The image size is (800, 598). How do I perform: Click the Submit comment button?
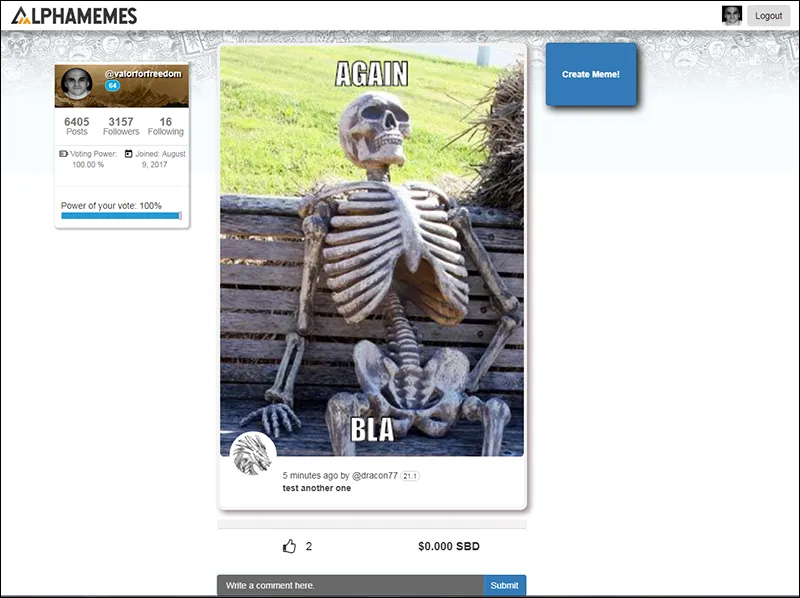(x=505, y=585)
